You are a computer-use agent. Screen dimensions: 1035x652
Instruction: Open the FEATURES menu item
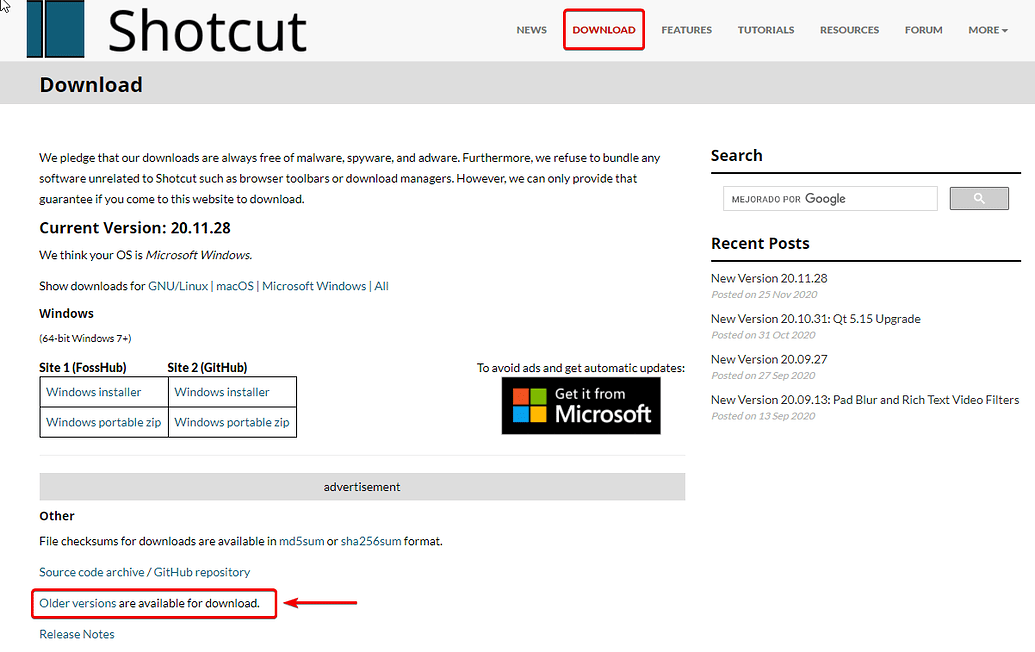[686, 30]
